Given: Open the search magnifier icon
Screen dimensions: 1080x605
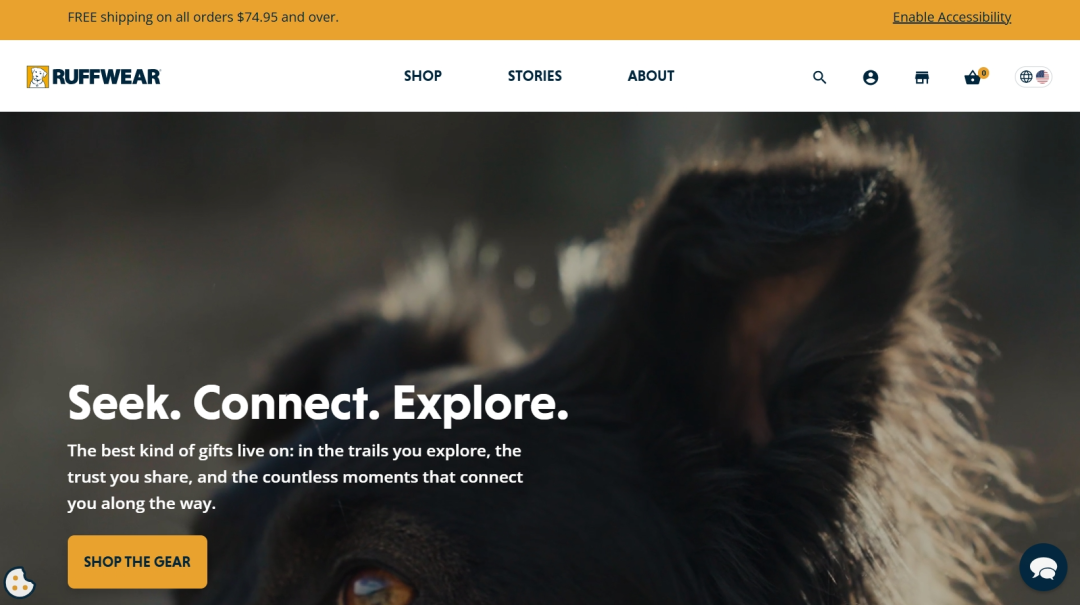Looking at the screenshot, I should pyautogui.click(x=819, y=77).
